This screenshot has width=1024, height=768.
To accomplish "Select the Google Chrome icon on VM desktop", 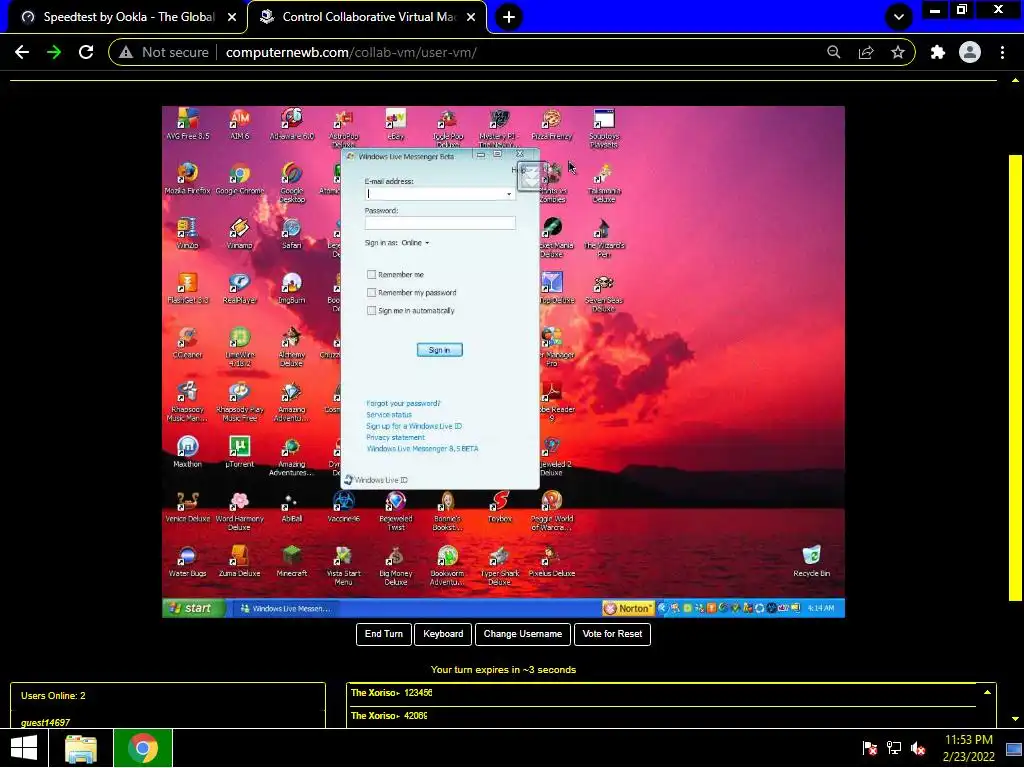I will (240, 179).
